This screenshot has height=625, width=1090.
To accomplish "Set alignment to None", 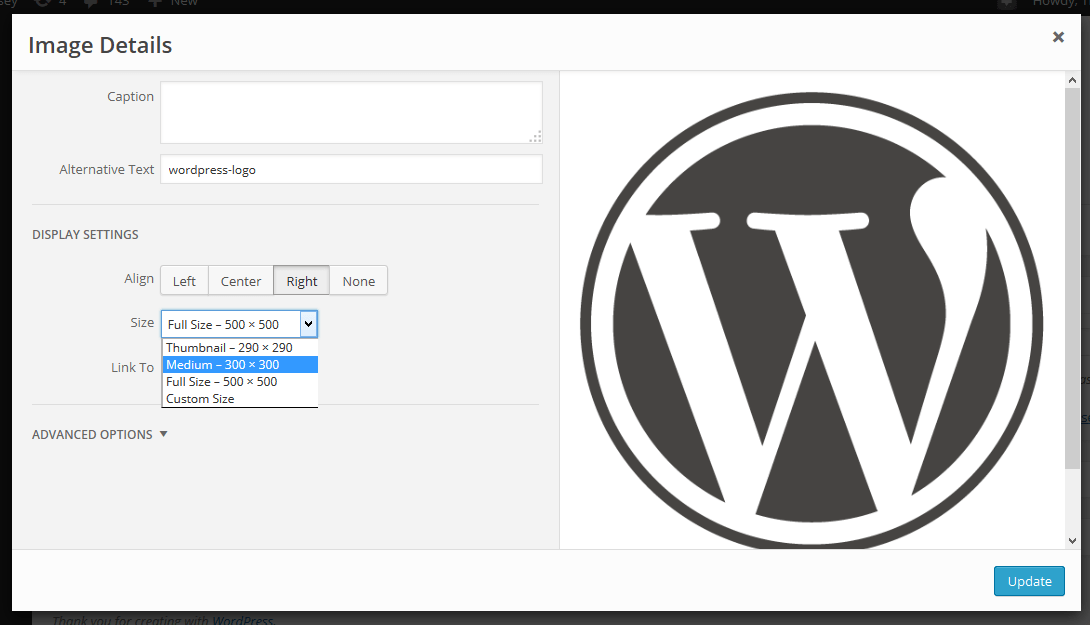I will [359, 281].
